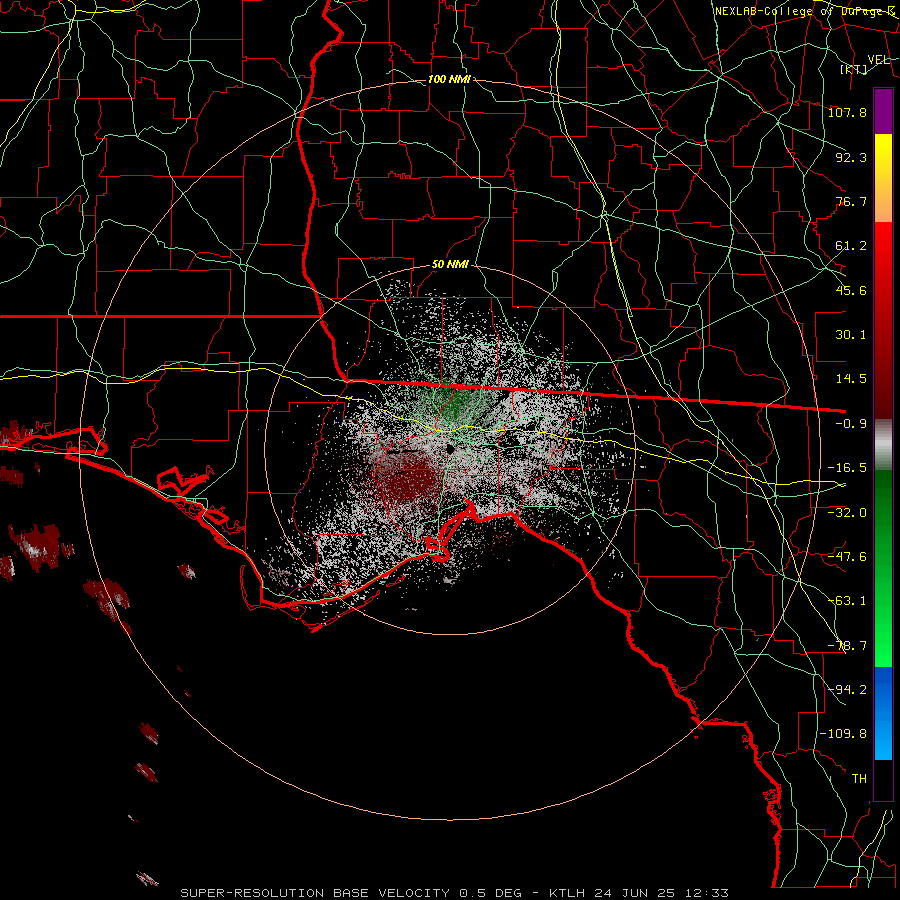Screen dimensions: 900x900
Task: Click the 14.5 legend value
Action: (851, 379)
